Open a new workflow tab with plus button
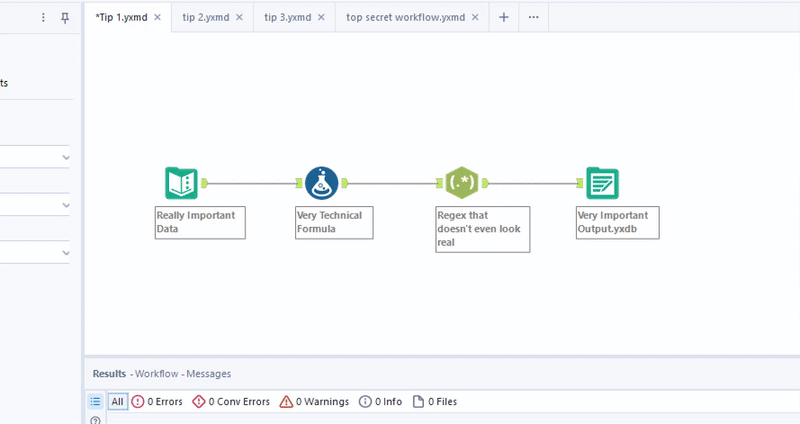Viewport: 800px width, 424px height. (504, 17)
